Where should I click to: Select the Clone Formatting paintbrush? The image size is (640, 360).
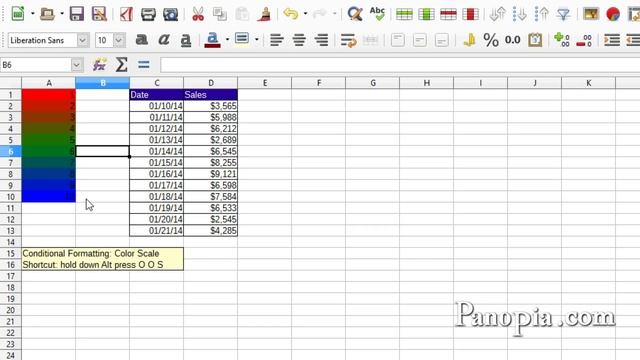[264, 14]
